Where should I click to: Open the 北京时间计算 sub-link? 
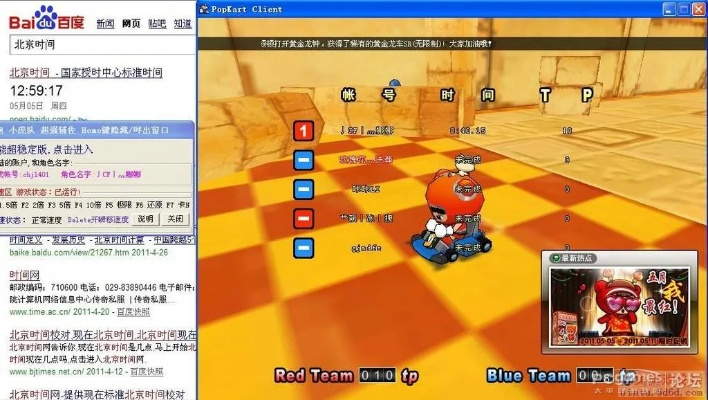tap(119, 240)
